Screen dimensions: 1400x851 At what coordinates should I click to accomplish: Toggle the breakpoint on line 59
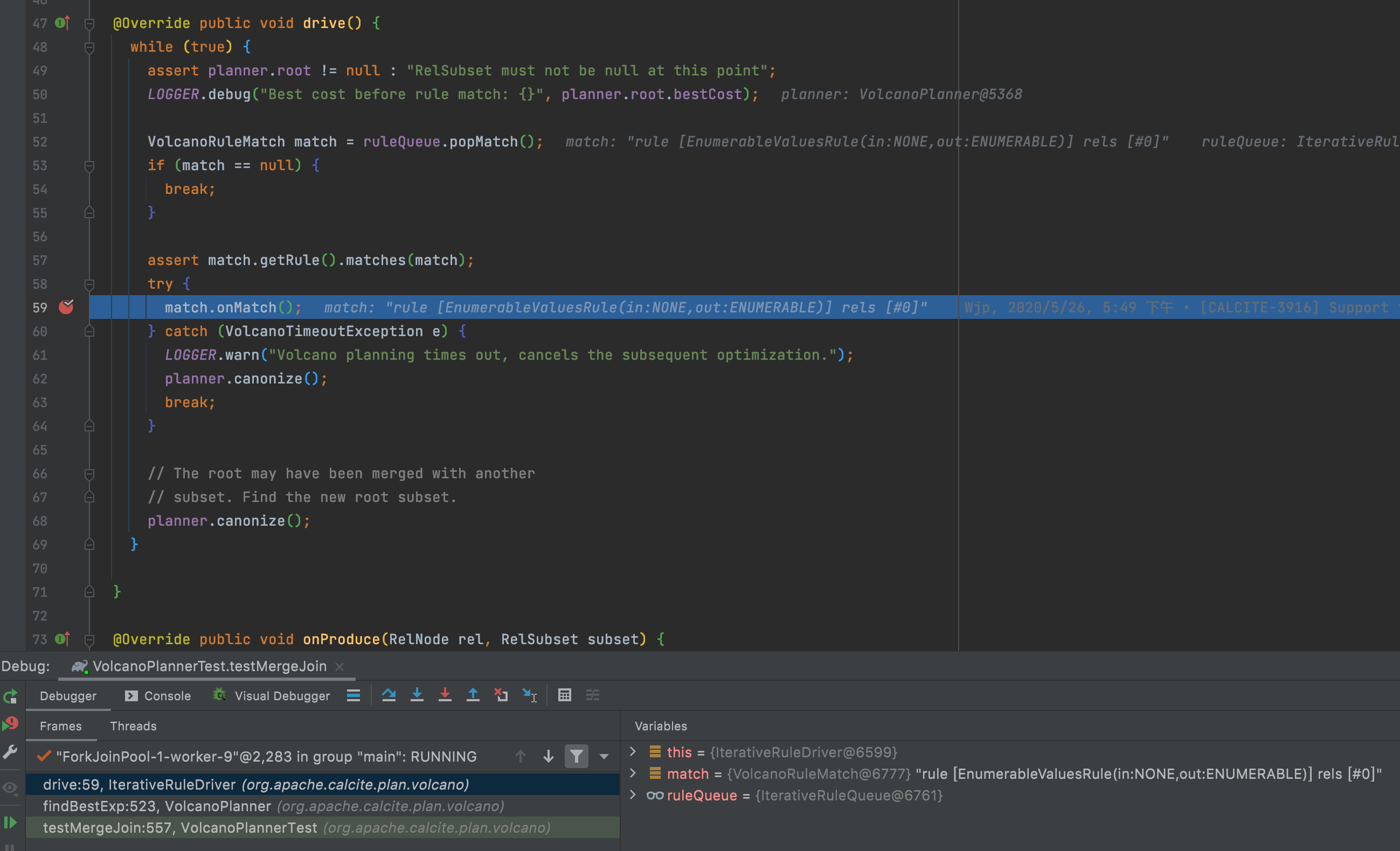tap(66, 307)
